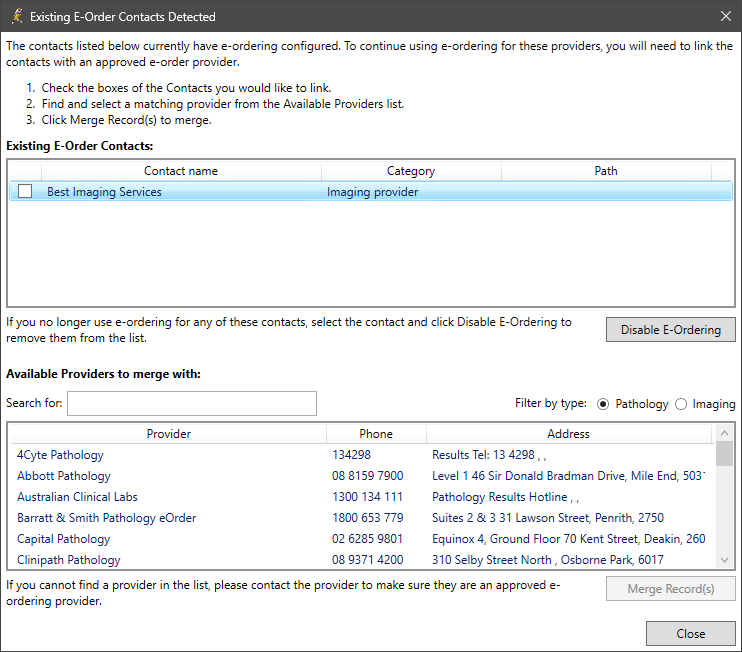Click the Kent Street, Deakin address
Screen dimensions: 742x652
568,538
